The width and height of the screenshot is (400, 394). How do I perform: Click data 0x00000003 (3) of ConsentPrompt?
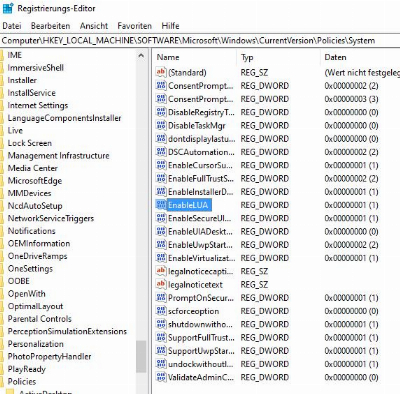[x=351, y=99]
